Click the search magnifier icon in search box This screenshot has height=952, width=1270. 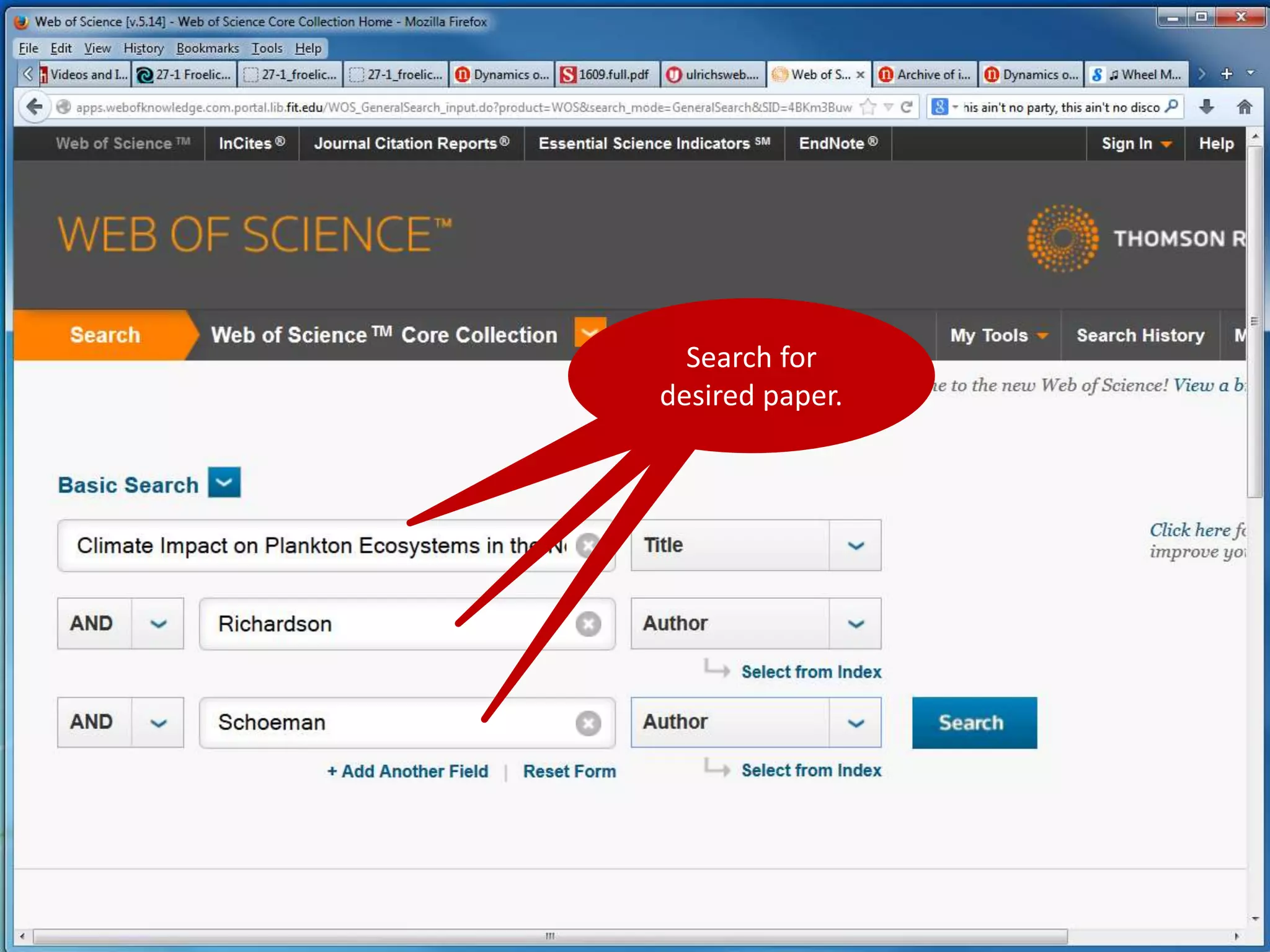tap(1171, 107)
